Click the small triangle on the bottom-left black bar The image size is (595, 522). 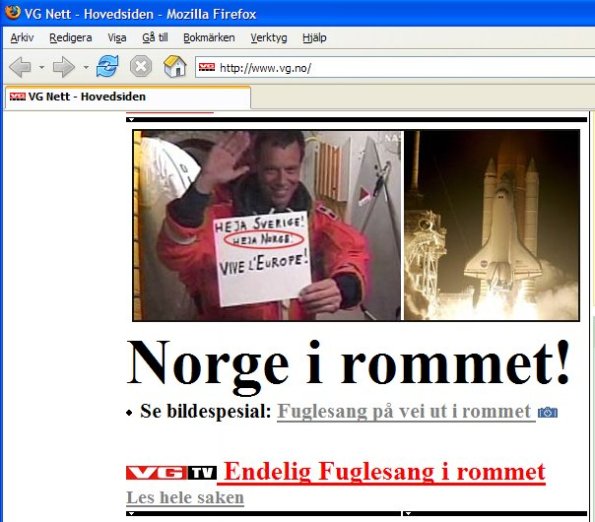[x=131, y=514]
